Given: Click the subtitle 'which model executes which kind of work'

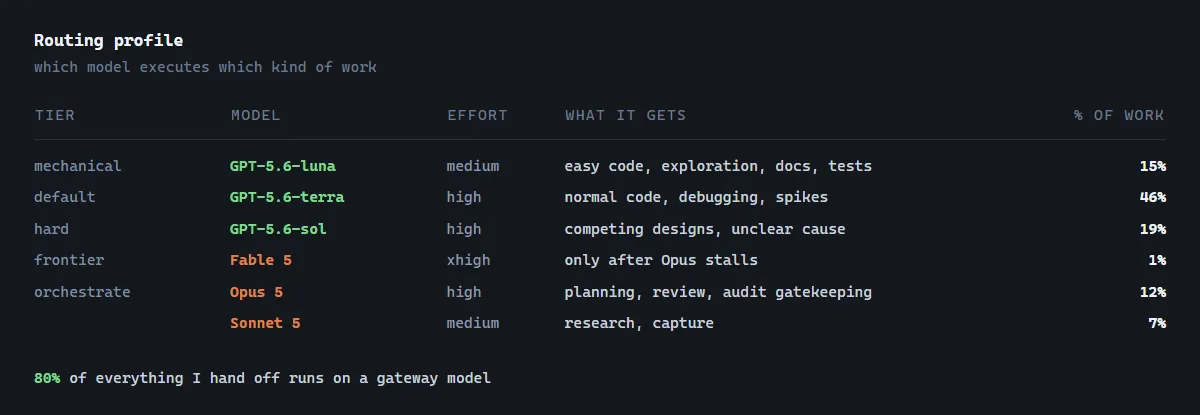Looking at the screenshot, I should (x=205, y=67).
